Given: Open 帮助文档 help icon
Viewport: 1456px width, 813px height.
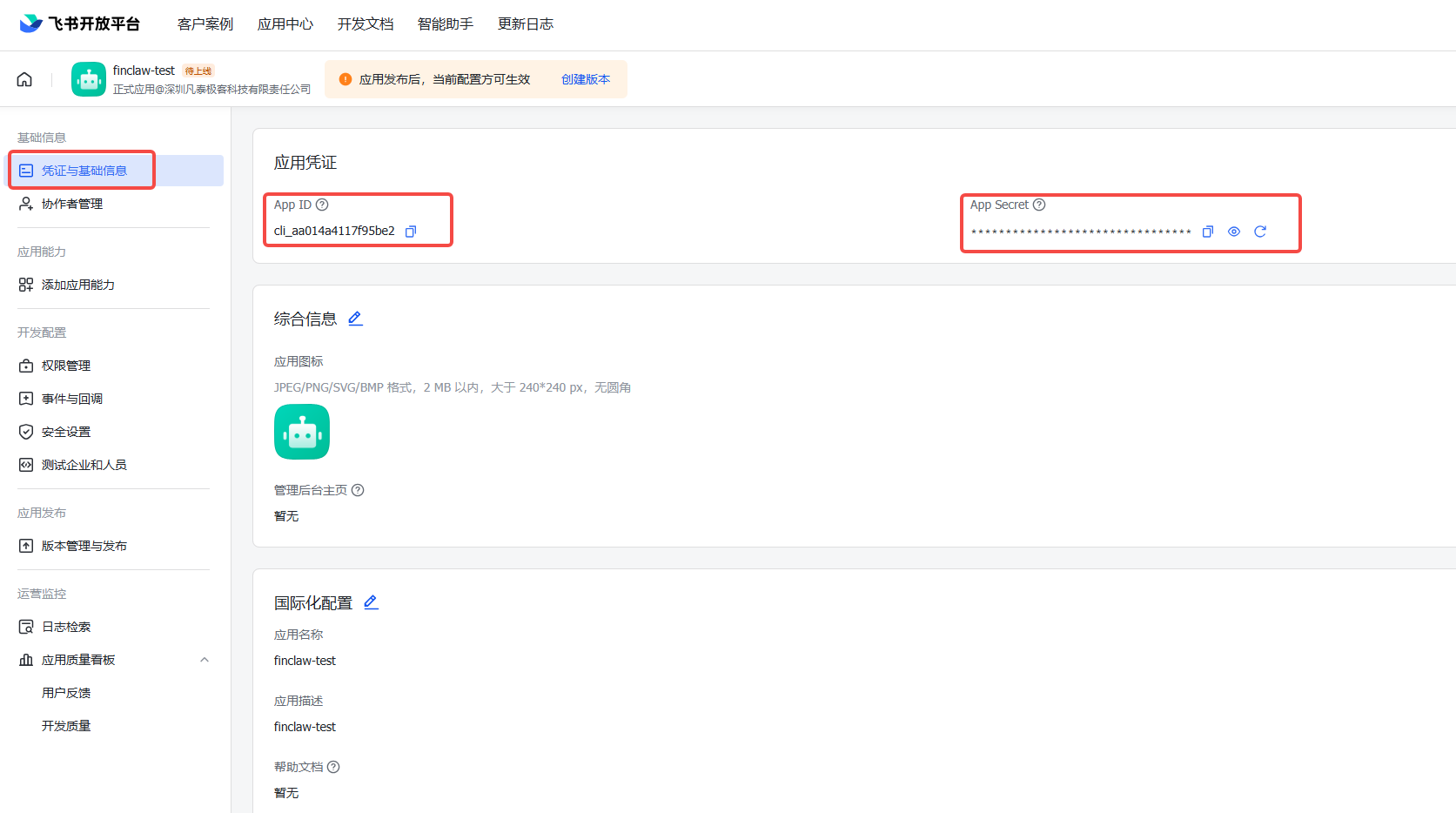Looking at the screenshot, I should (333, 767).
